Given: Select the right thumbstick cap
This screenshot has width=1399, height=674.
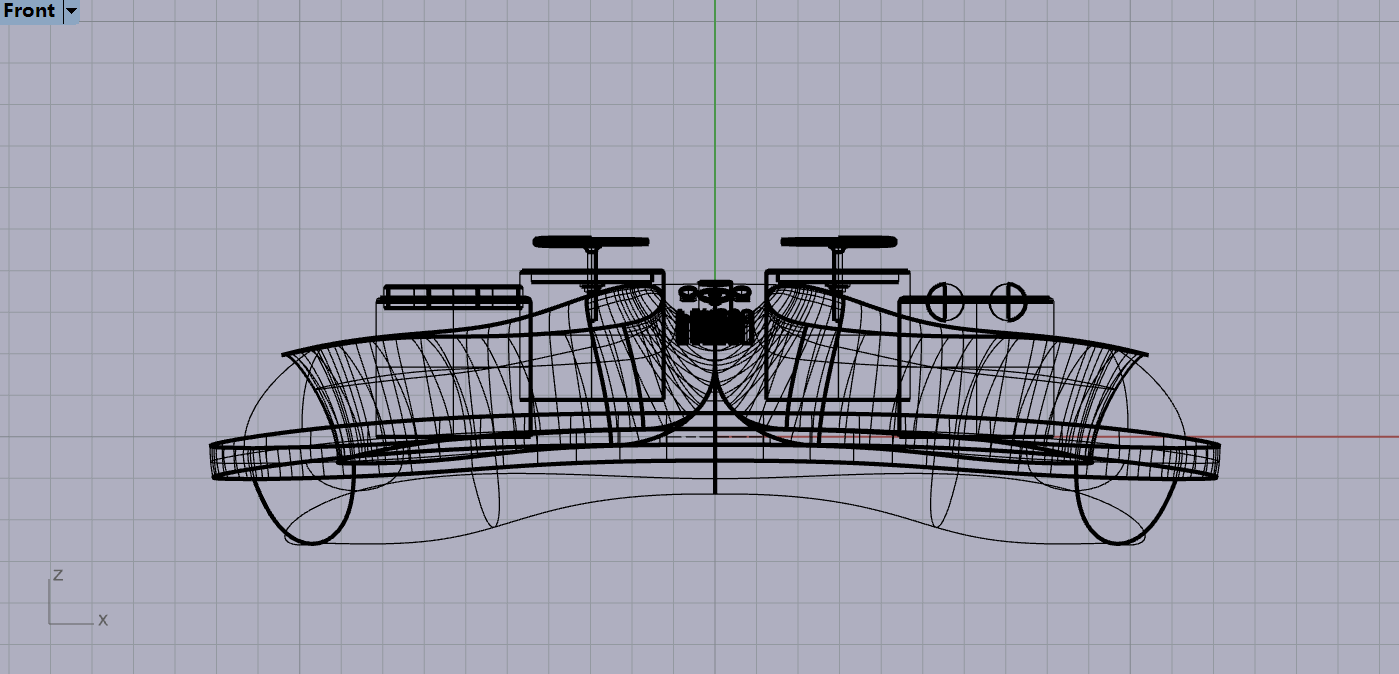Looking at the screenshot, I should click(x=838, y=242).
